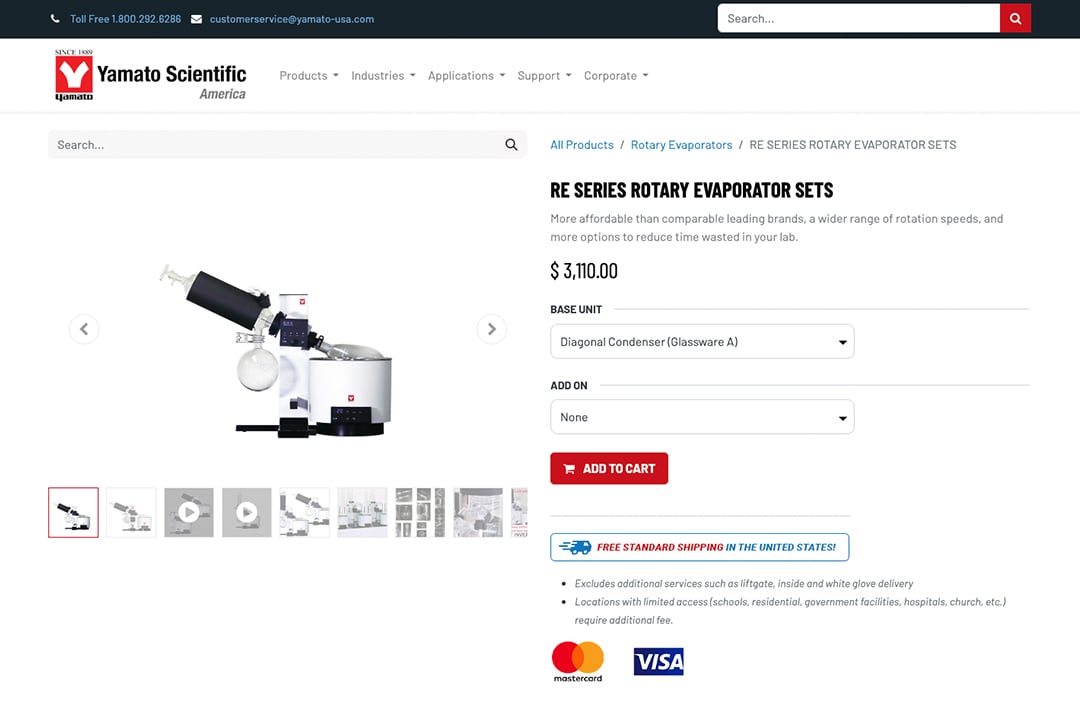The height and width of the screenshot is (717, 1080).
Task: Click the customer service email link
Action: 292,19
